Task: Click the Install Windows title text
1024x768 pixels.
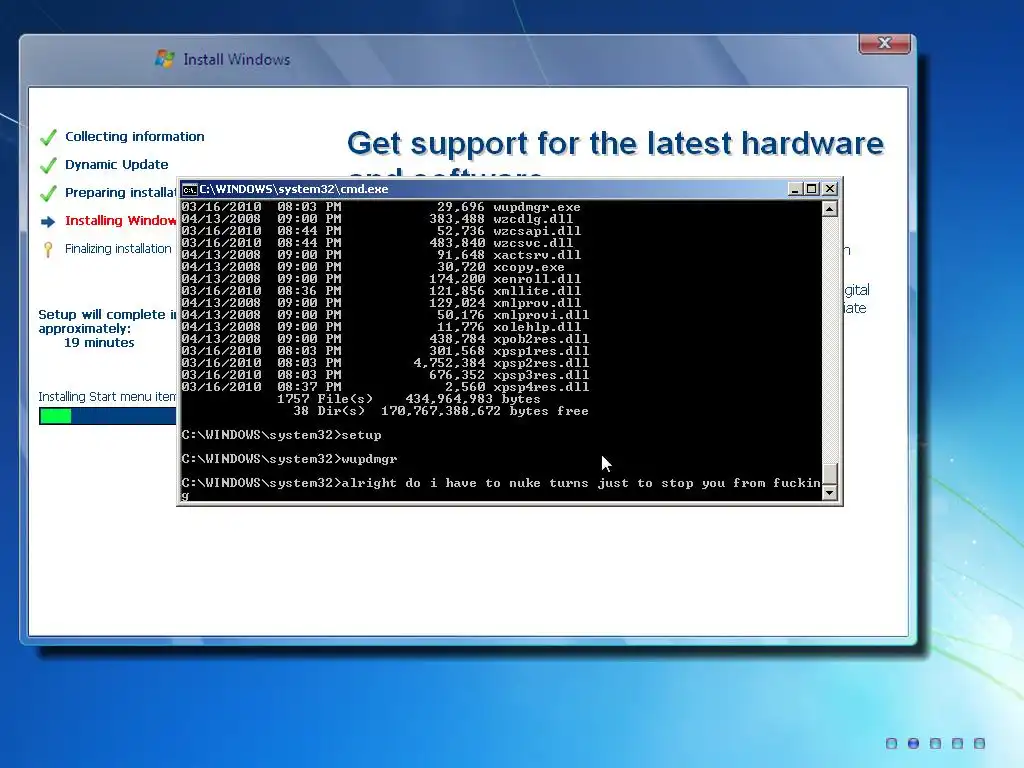Action: point(236,59)
